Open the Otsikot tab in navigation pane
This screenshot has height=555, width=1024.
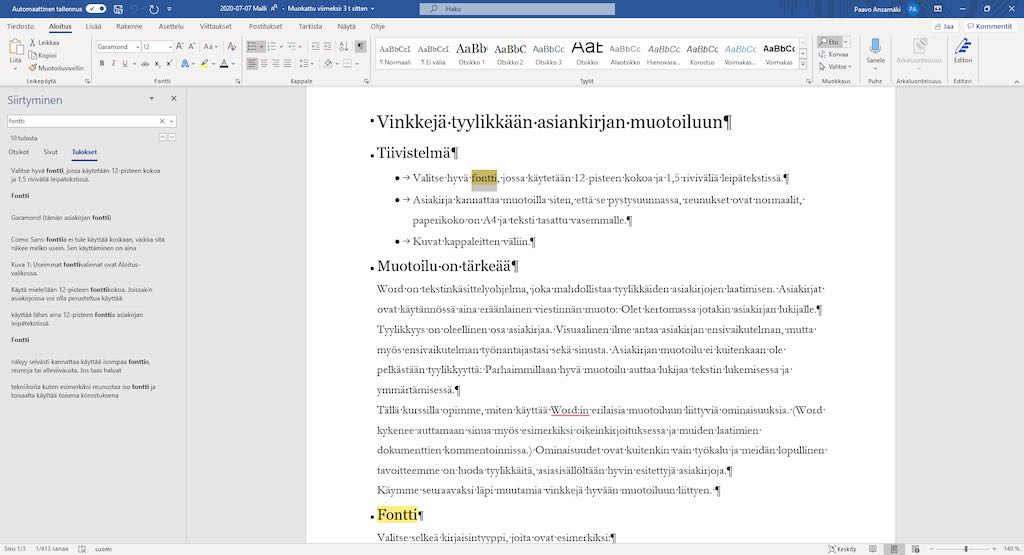18,152
